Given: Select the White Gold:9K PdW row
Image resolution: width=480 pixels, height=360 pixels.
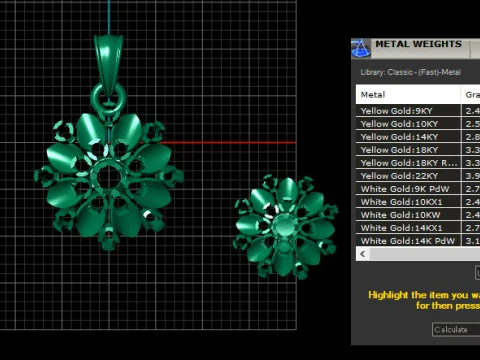Looking at the screenshot, I should click(418, 189).
